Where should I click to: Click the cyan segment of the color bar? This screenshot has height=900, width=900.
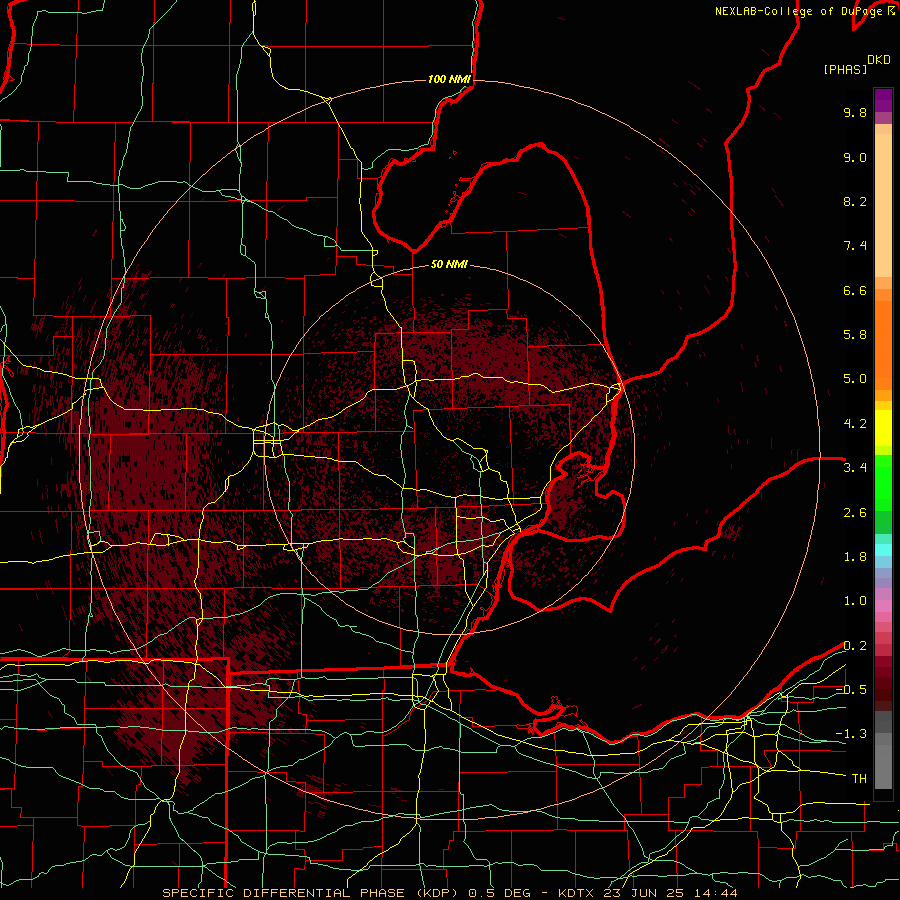[x=883, y=550]
